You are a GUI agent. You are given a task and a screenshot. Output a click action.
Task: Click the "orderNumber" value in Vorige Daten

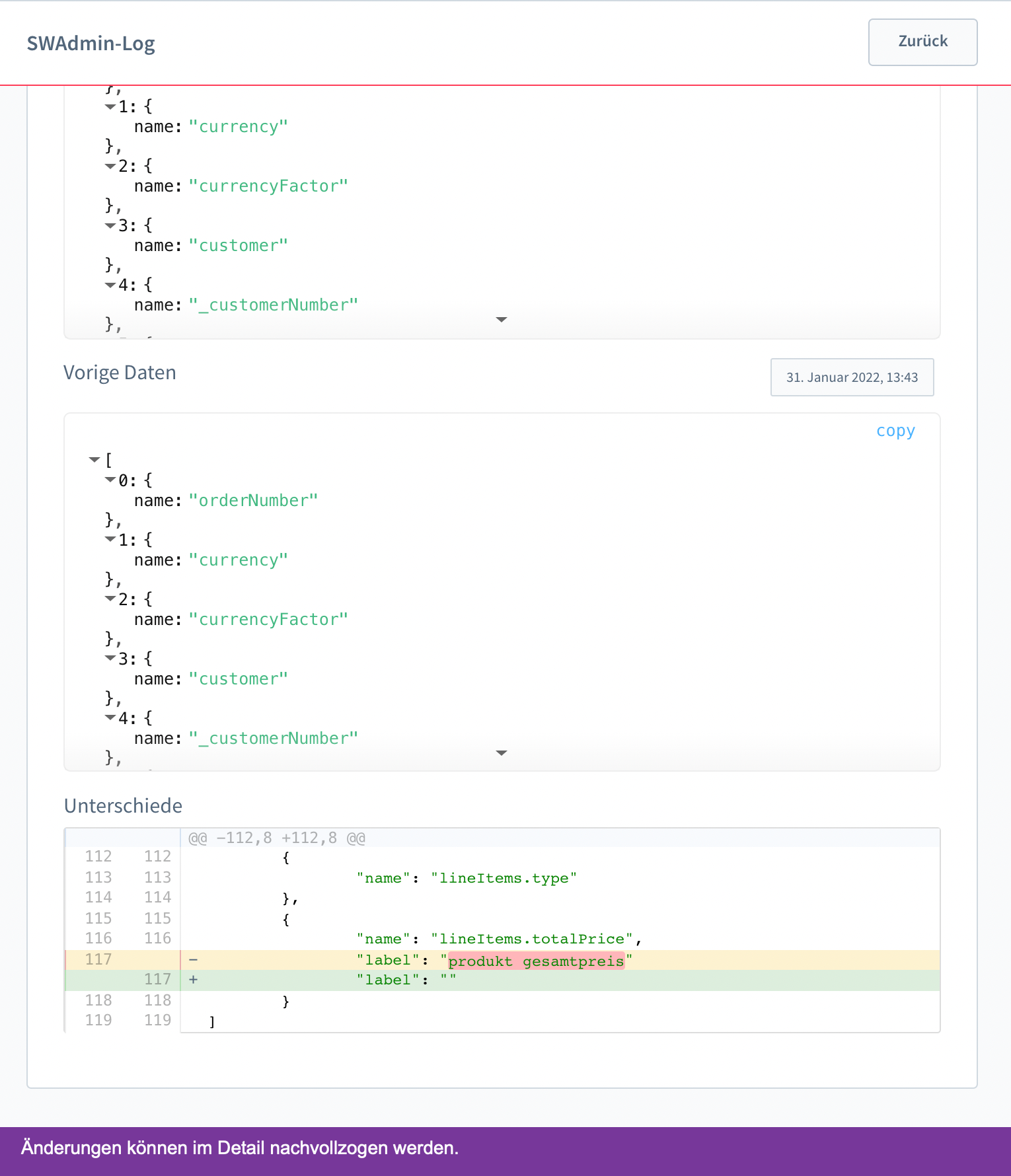253,500
